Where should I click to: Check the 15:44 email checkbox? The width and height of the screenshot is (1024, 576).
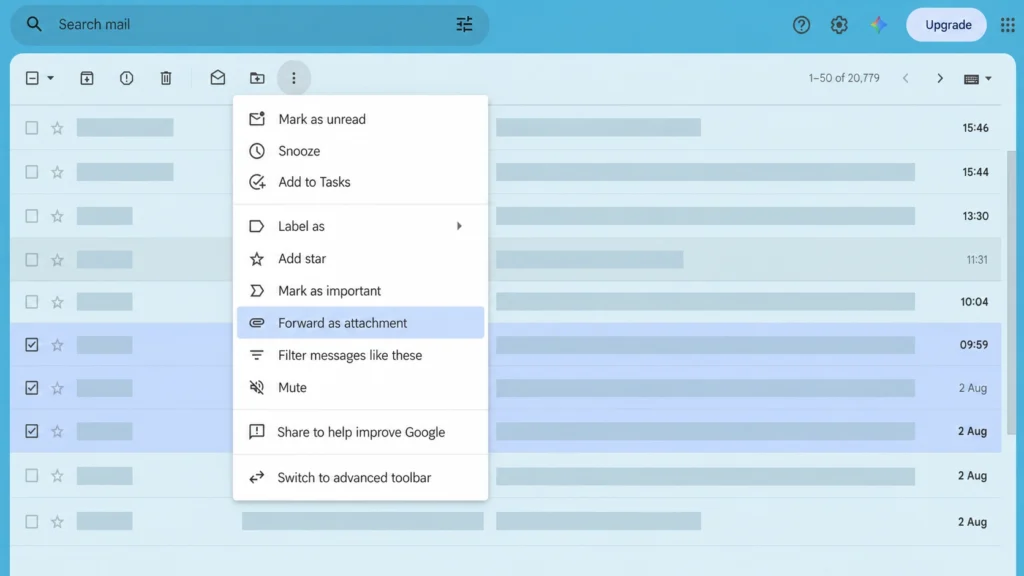tap(31, 172)
